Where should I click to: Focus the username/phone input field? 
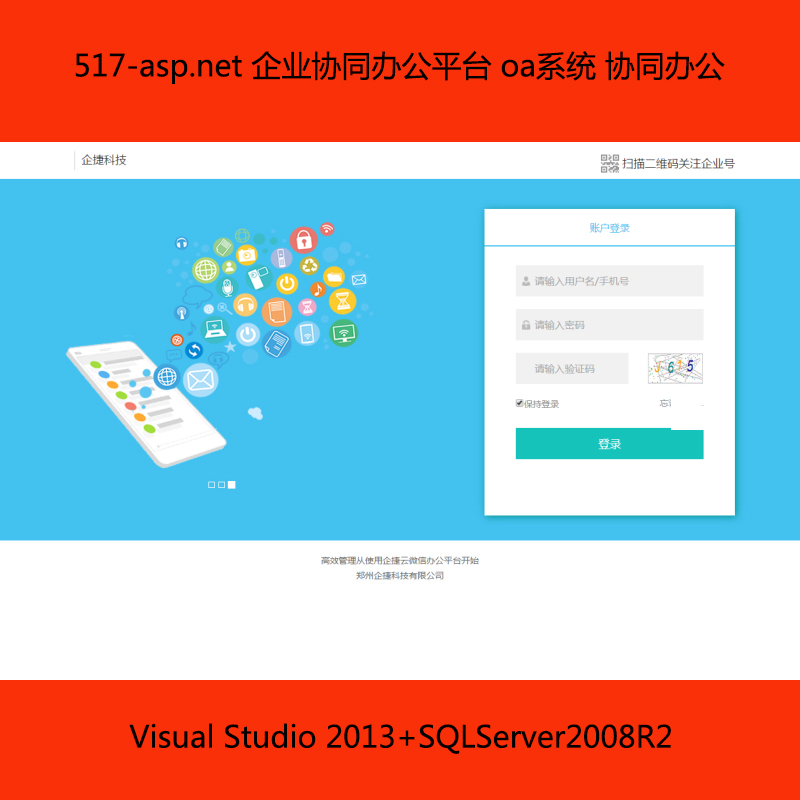point(609,281)
